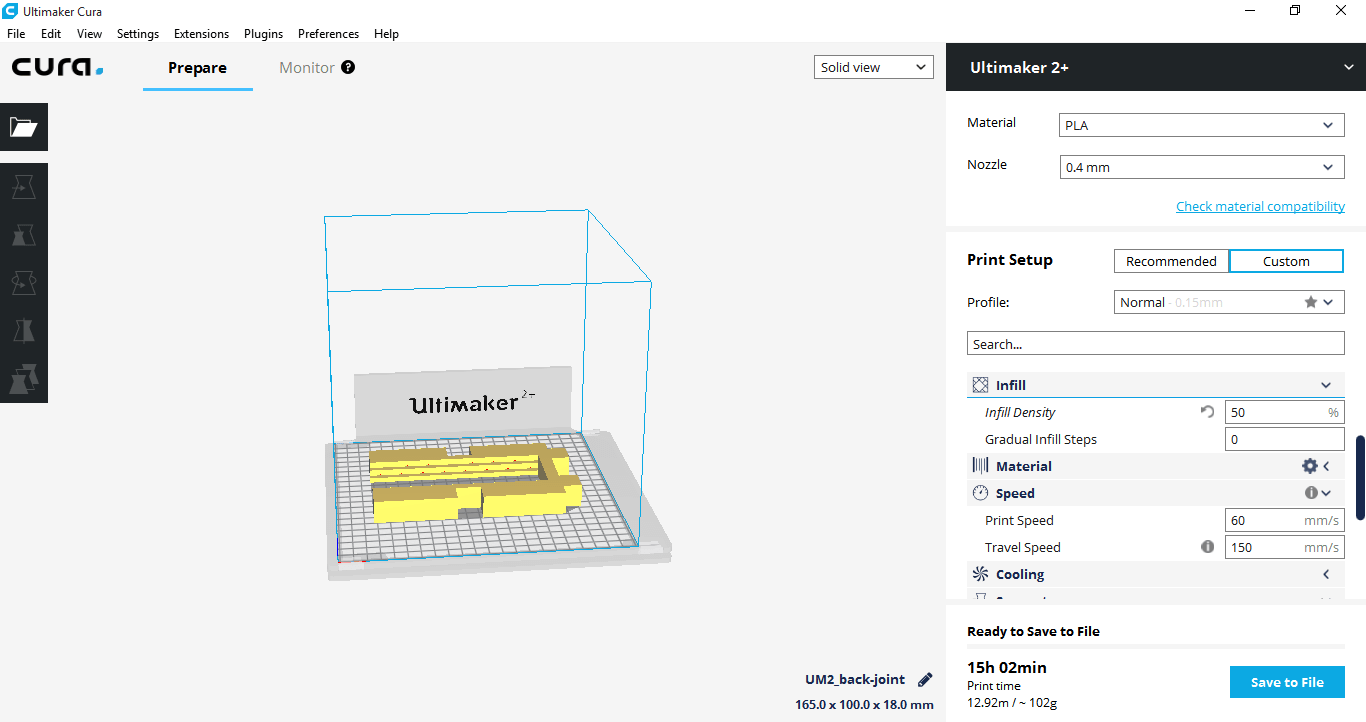
Task: Click the Travel Speed setting label
Action: [1023, 547]
